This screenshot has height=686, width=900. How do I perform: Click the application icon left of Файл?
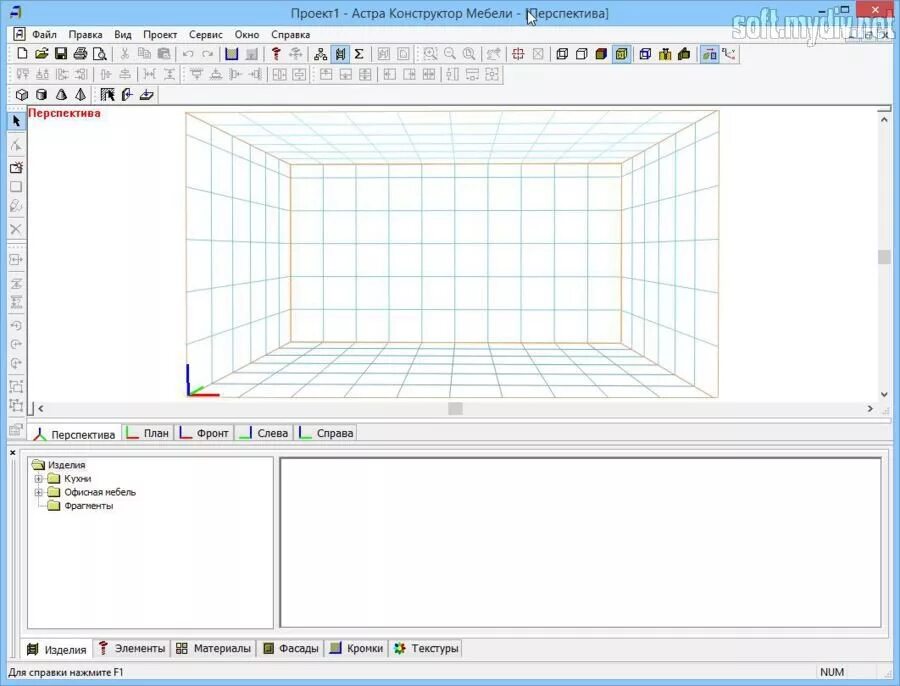point(19,34)
